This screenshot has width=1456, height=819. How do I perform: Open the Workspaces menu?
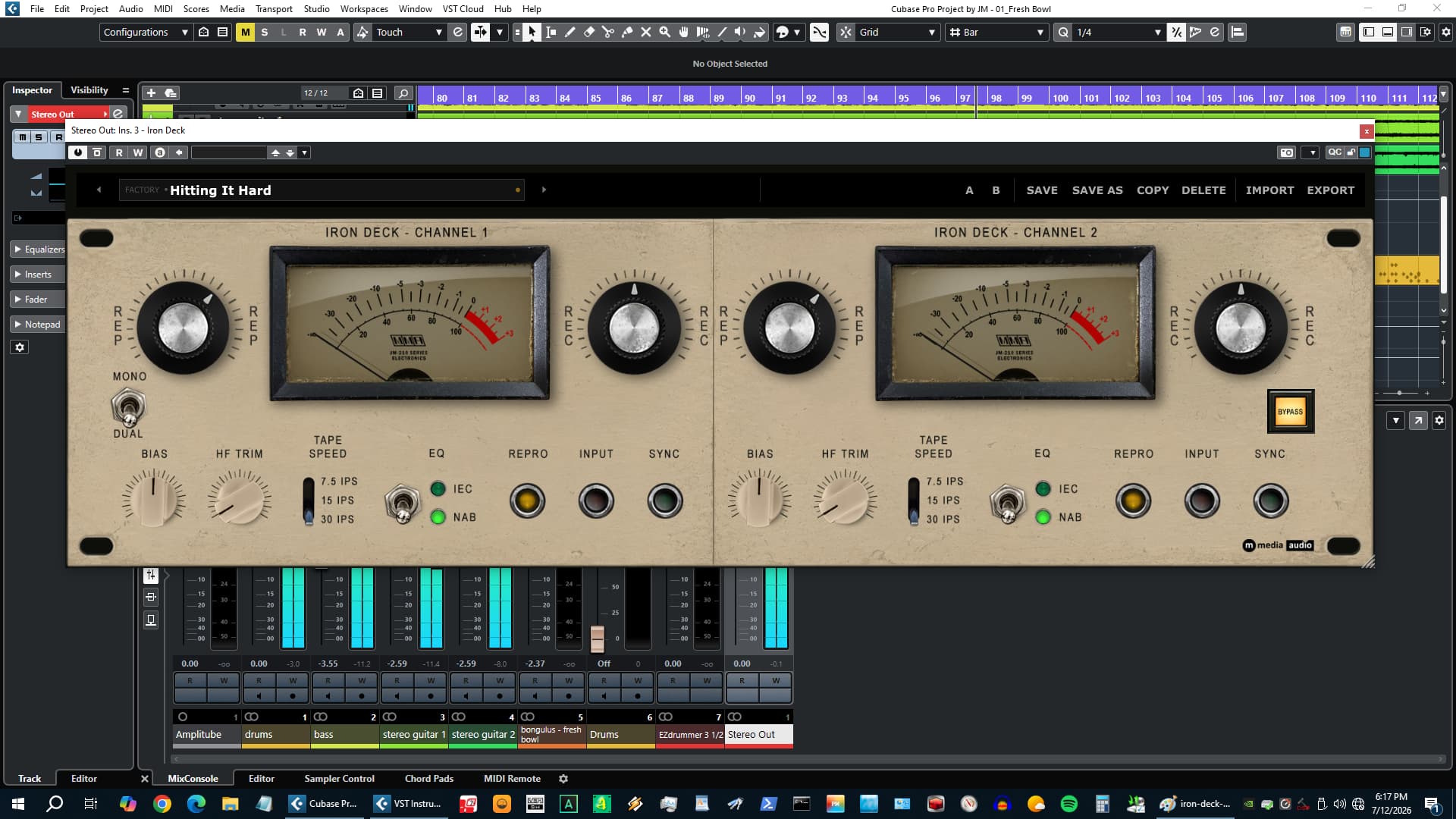[x=363, y=8]
